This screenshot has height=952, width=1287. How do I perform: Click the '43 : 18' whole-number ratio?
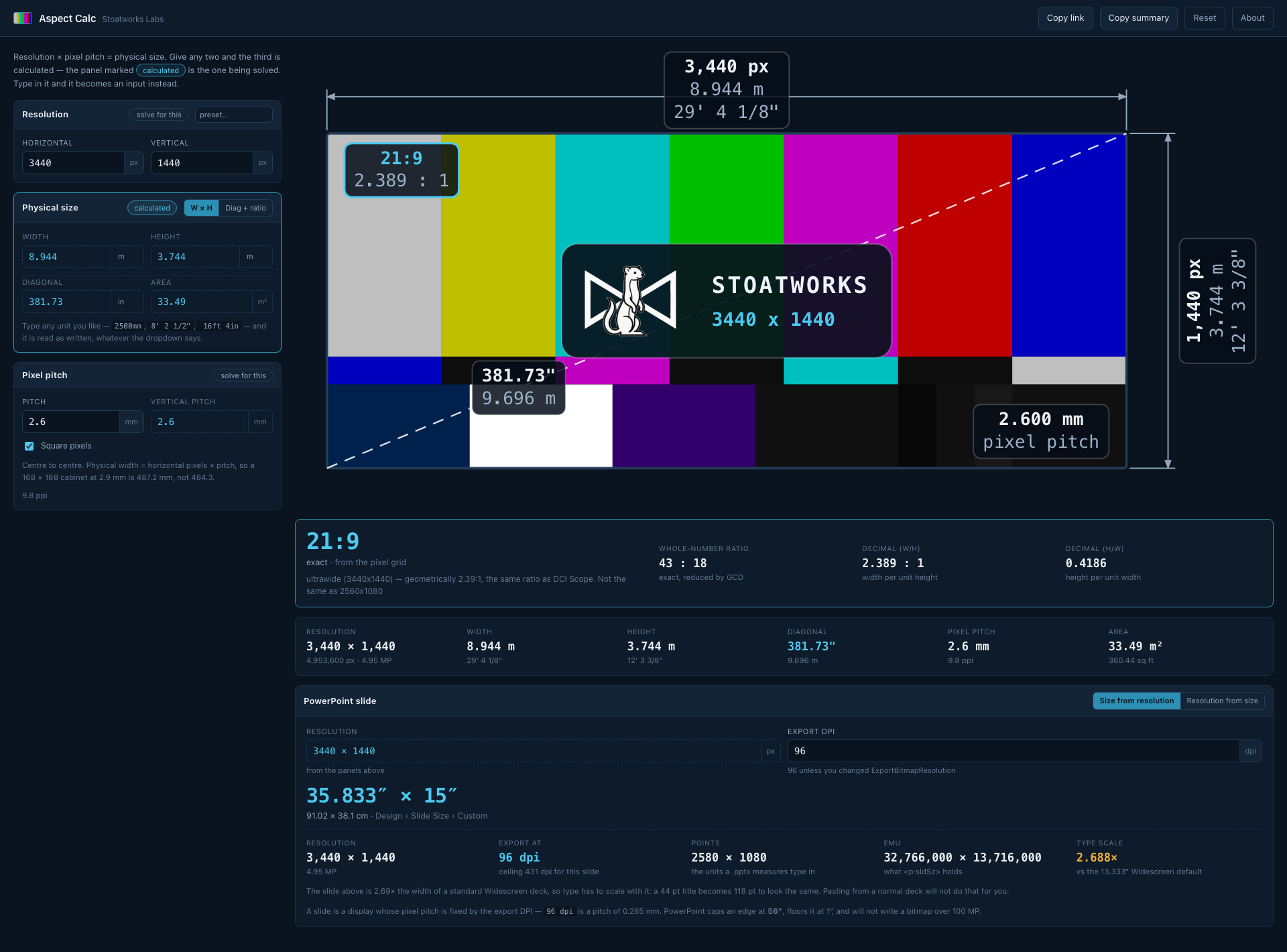click(x=682, y=563)
